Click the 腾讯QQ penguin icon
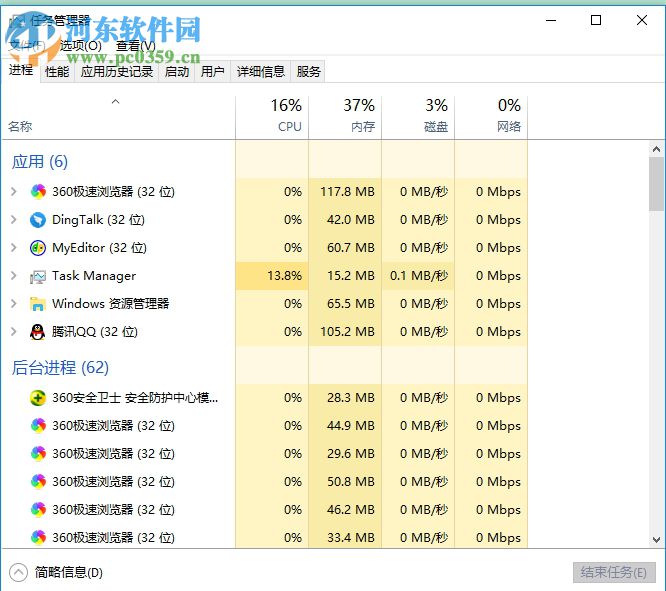The width and height of the screenshot is (666, 591). pos(38,332)
